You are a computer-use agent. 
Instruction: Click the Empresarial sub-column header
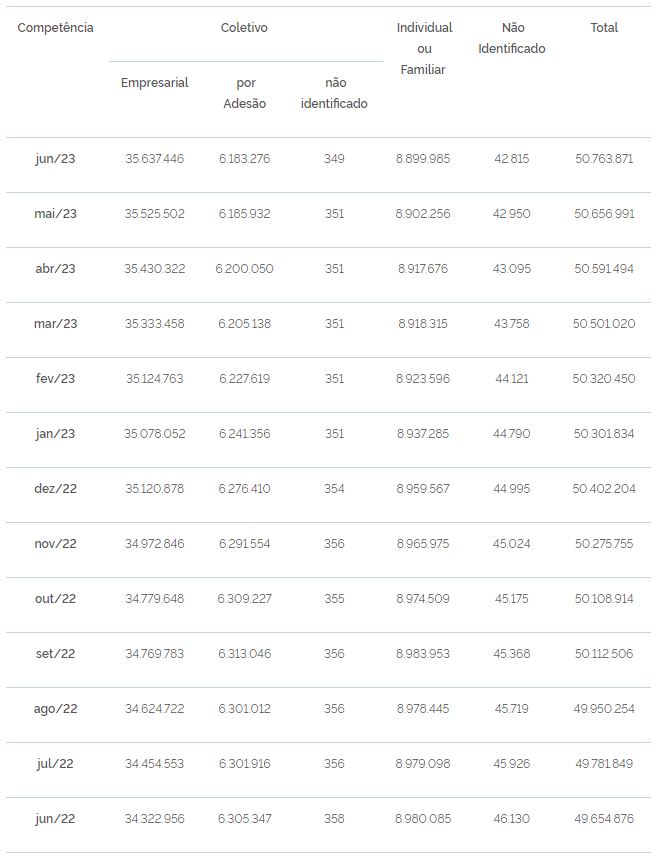pos(154,83)
